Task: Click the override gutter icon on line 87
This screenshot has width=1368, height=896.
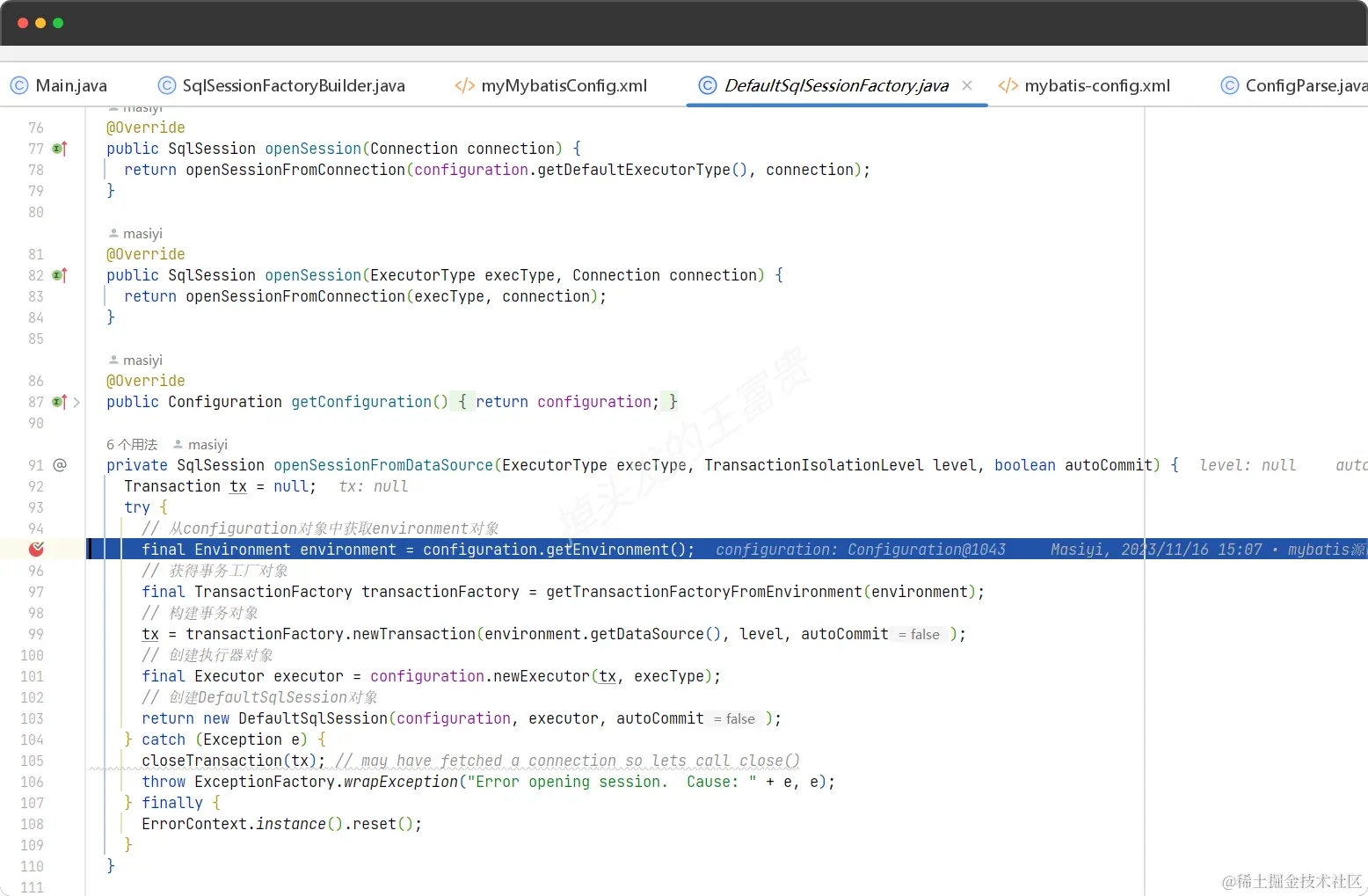Action: [x=60, y=402]
